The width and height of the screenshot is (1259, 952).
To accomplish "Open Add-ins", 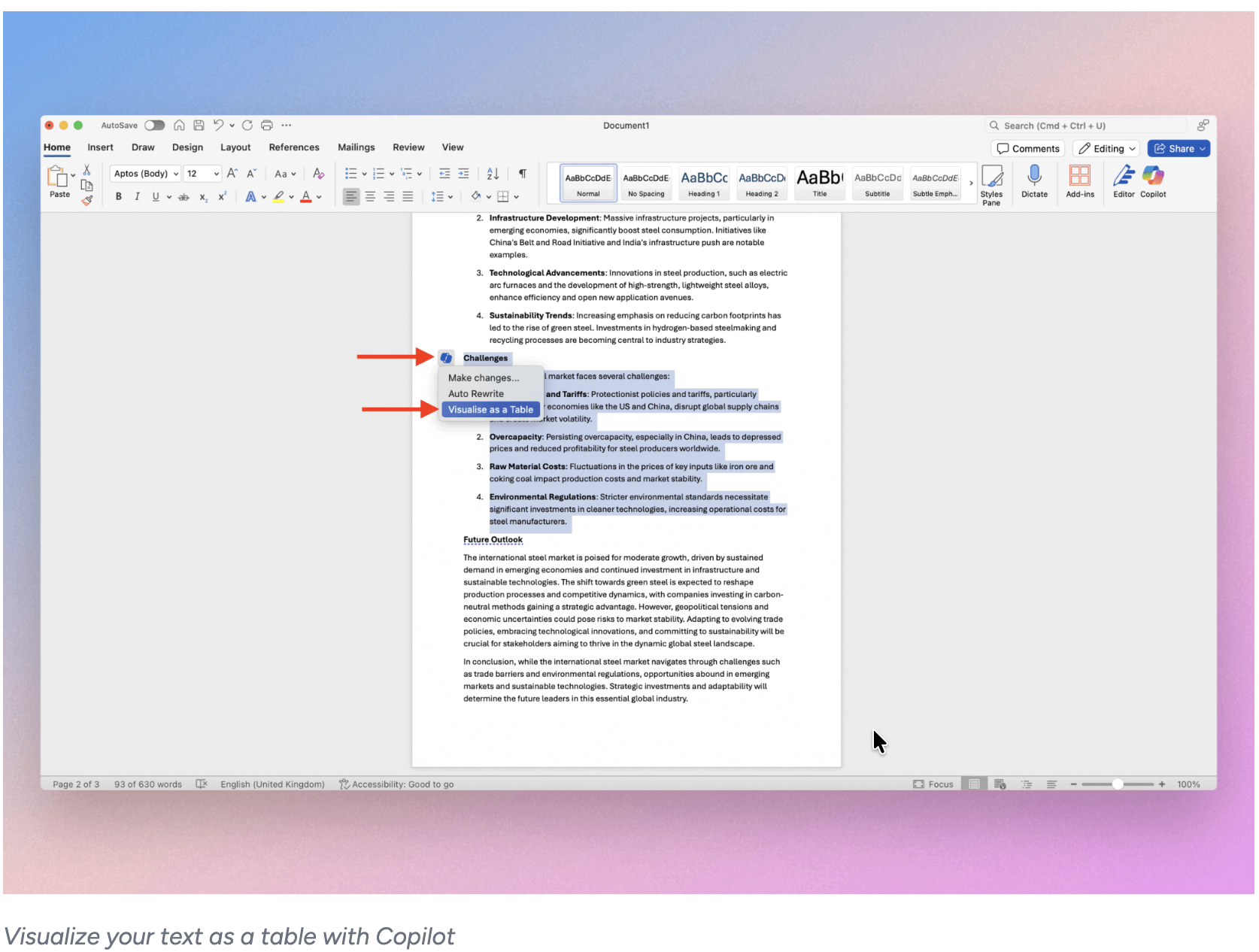I will pos(1080,182).
